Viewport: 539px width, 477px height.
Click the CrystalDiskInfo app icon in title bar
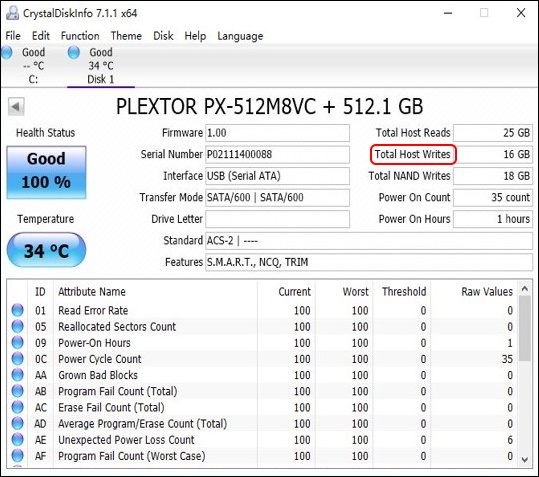point(12,13)
